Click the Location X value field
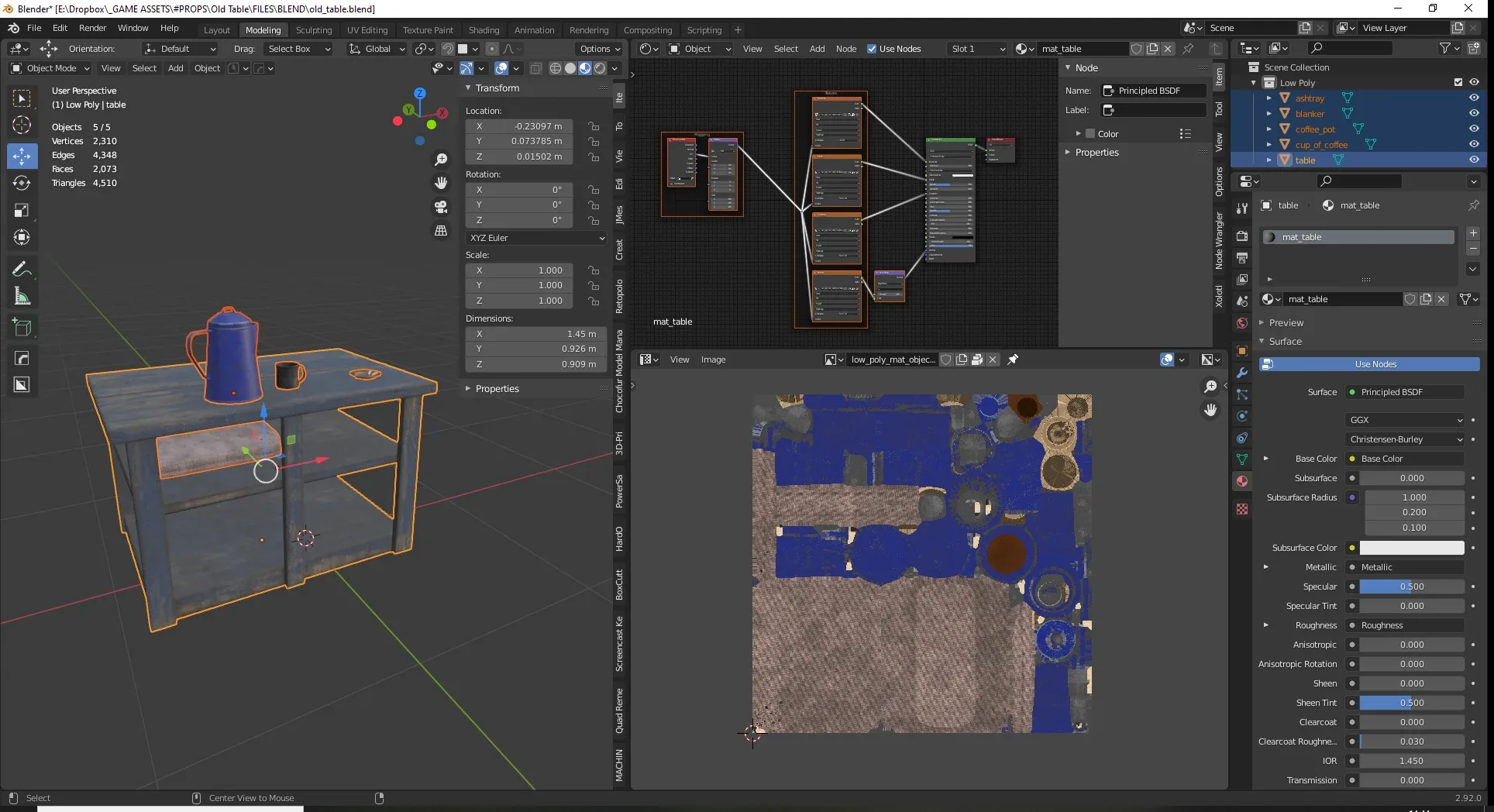This screenshot has height=812, width=1494. (519, 126)
